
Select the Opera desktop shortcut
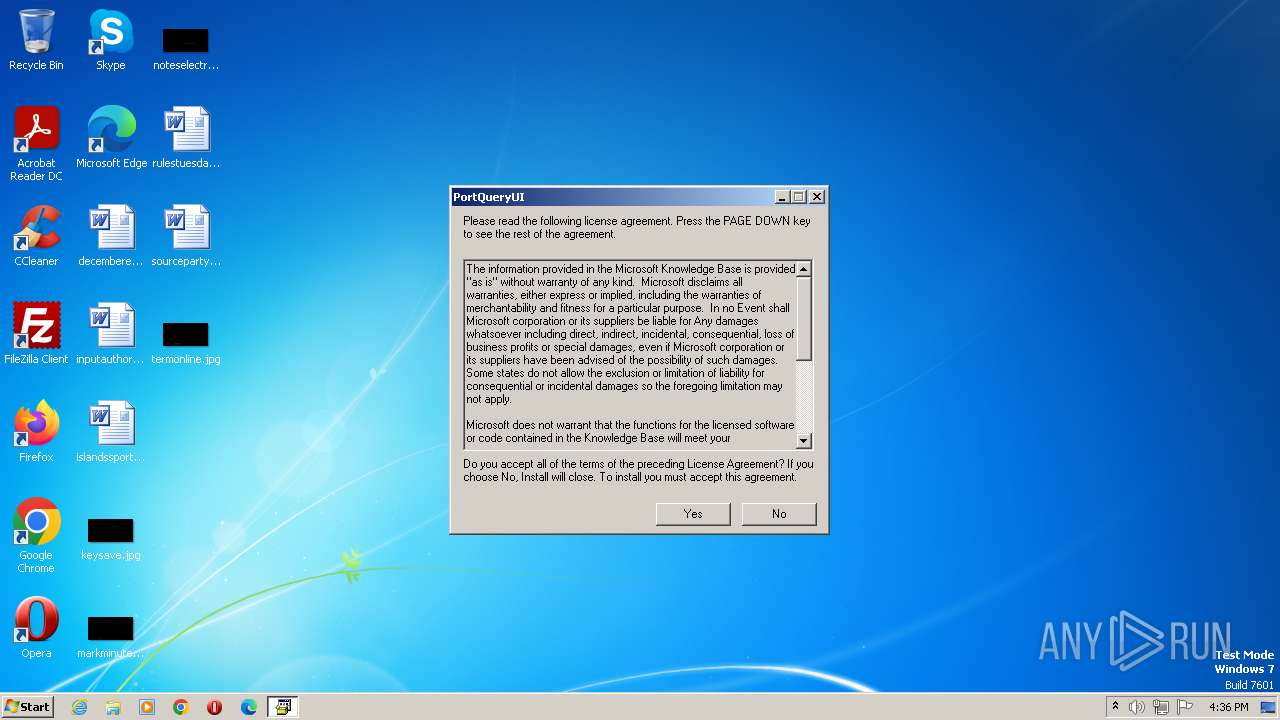point(36,628)
